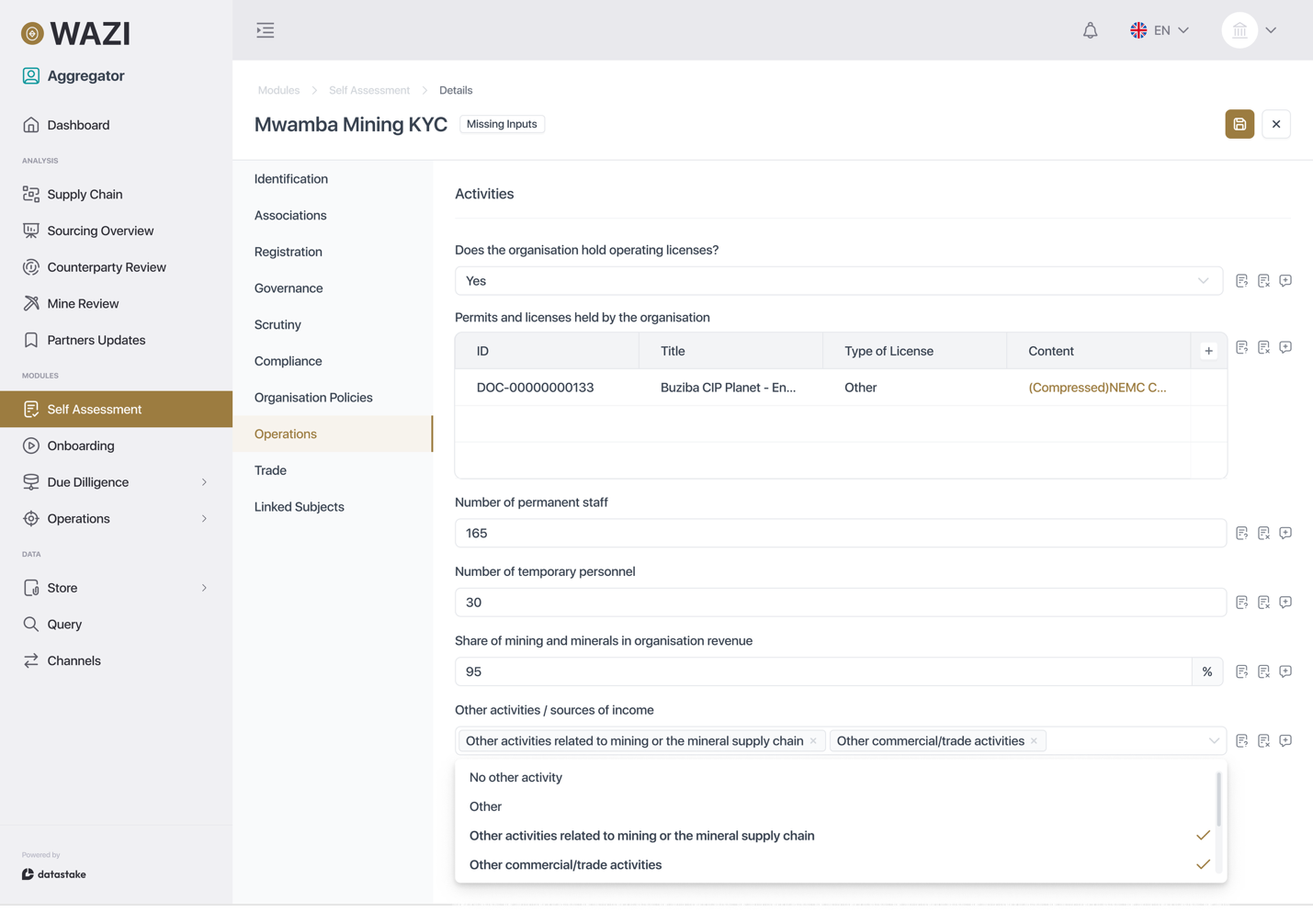Open the (Compressed)NEMC document link
This screenshot has height=924, width=1313.
tap(1098, 388)
